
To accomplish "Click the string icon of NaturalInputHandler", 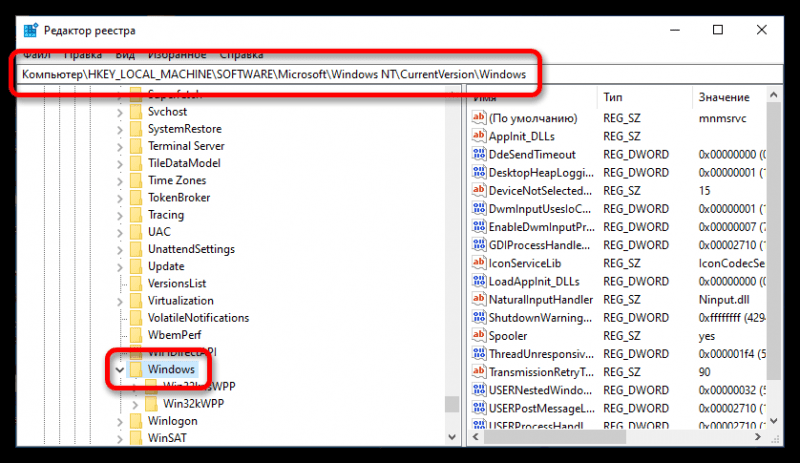I will point(479,299).
